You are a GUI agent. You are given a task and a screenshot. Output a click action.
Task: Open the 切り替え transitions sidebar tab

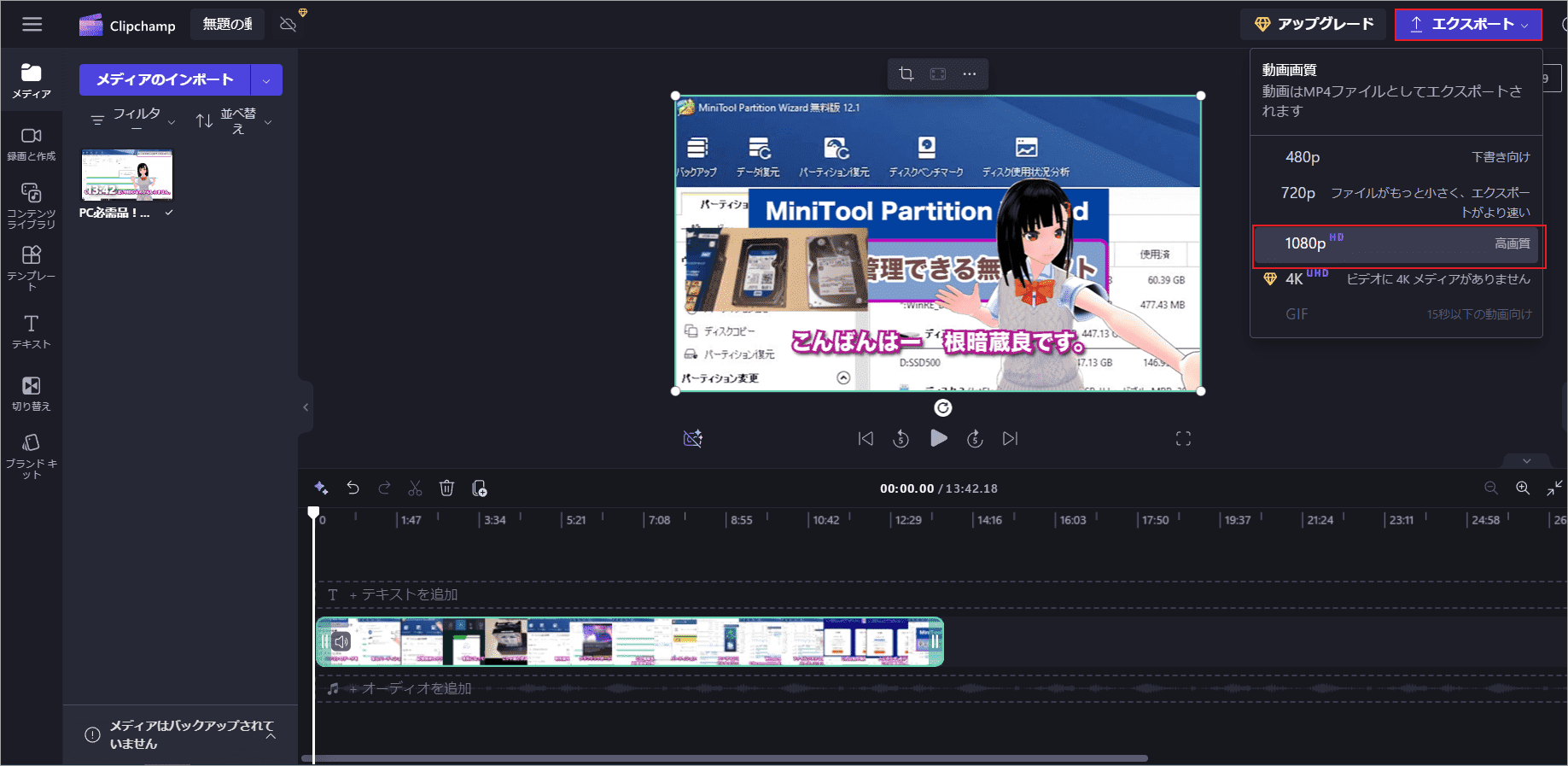click(x=32, y=394)
